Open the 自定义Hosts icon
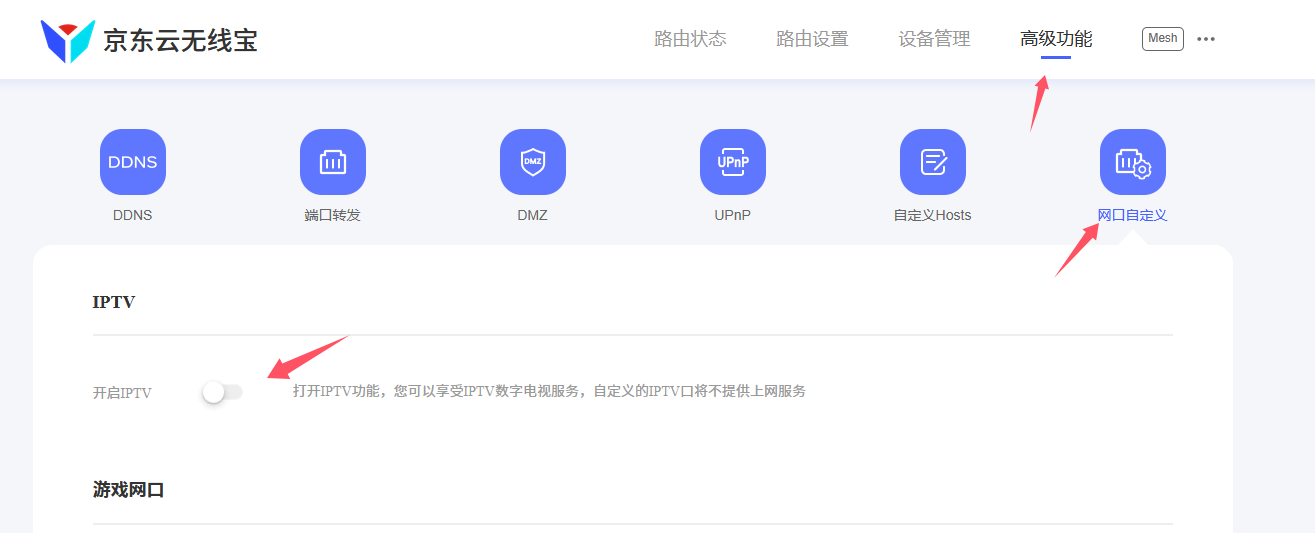 [x=933, y=162]
